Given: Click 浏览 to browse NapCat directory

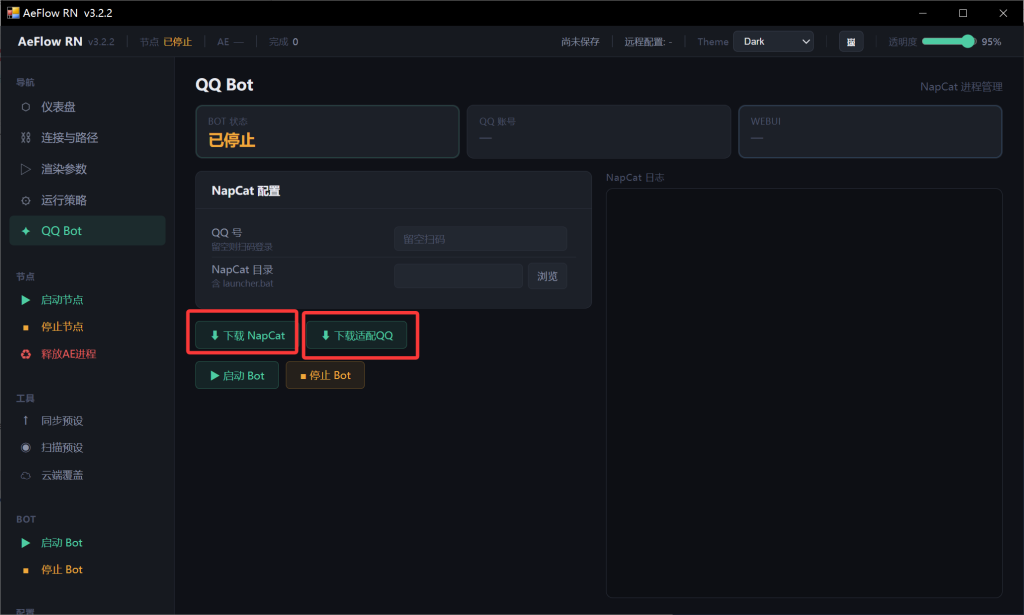Looking at the screenshot, I should (547, 276).
